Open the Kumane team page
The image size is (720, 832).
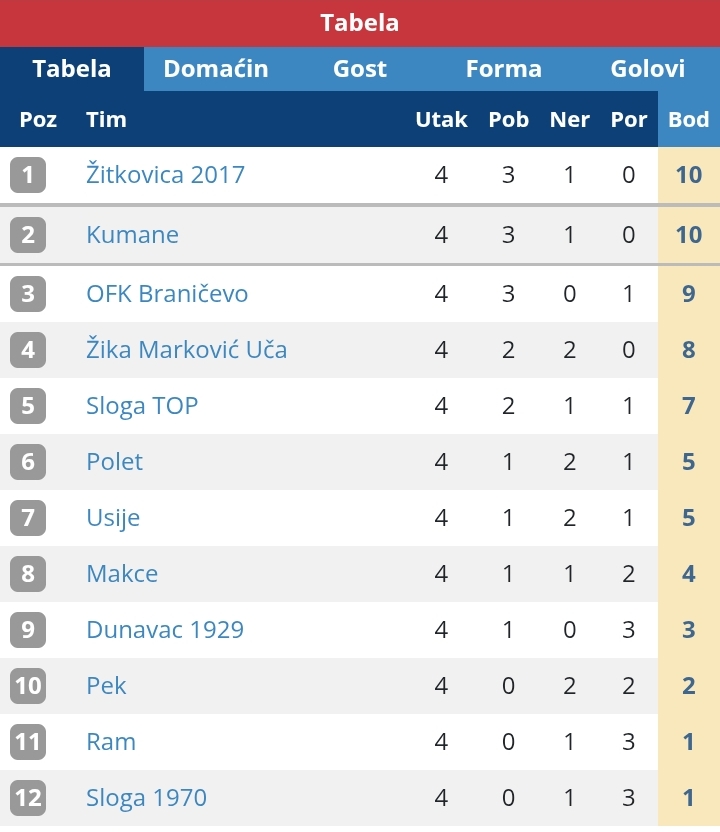click(x=132, y=235)
